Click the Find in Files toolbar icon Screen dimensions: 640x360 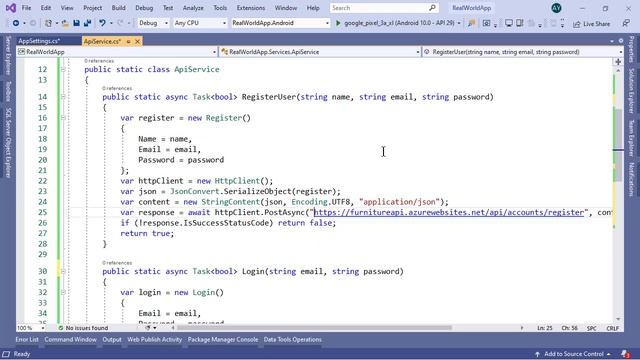471,23
